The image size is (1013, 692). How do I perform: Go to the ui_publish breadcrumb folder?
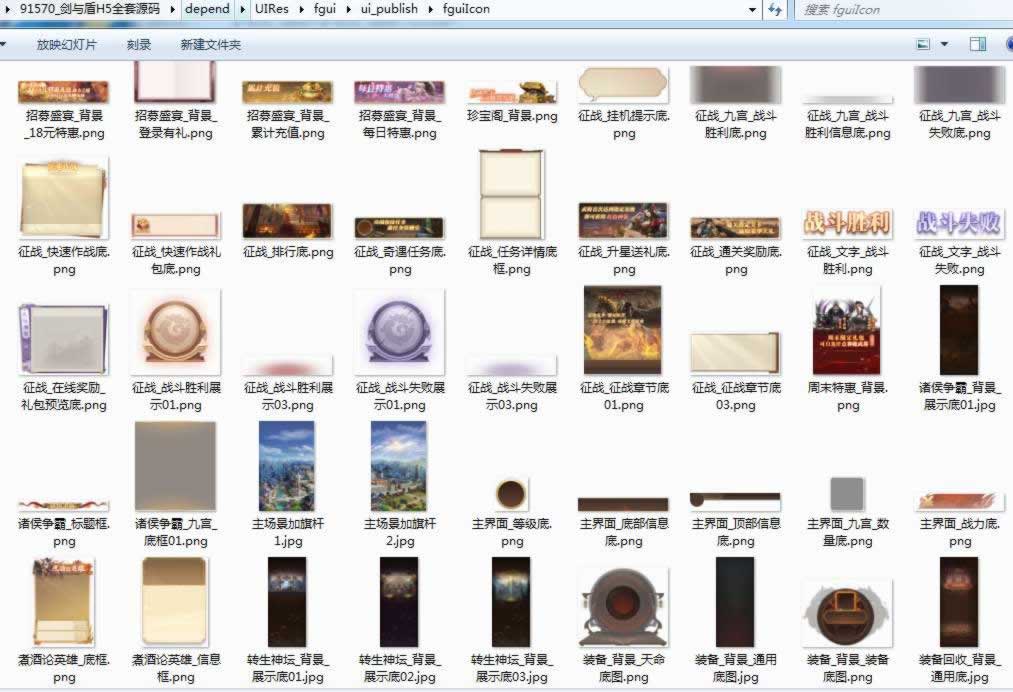click(385, 9)
